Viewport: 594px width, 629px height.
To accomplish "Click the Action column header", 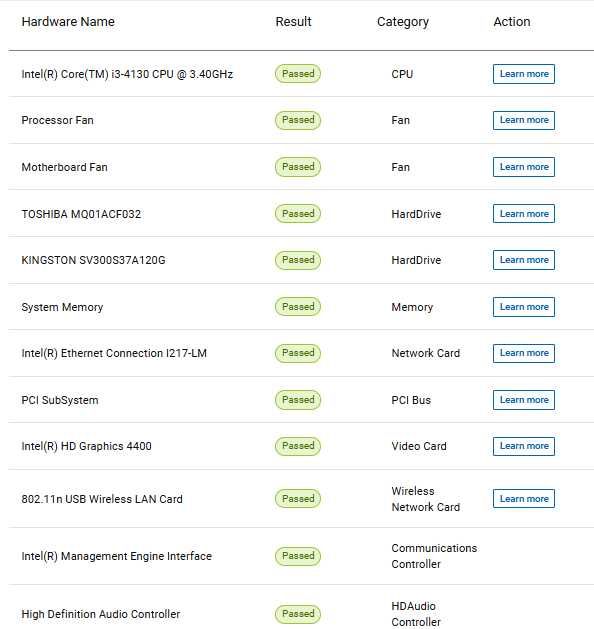I will (x=512, y=22).
